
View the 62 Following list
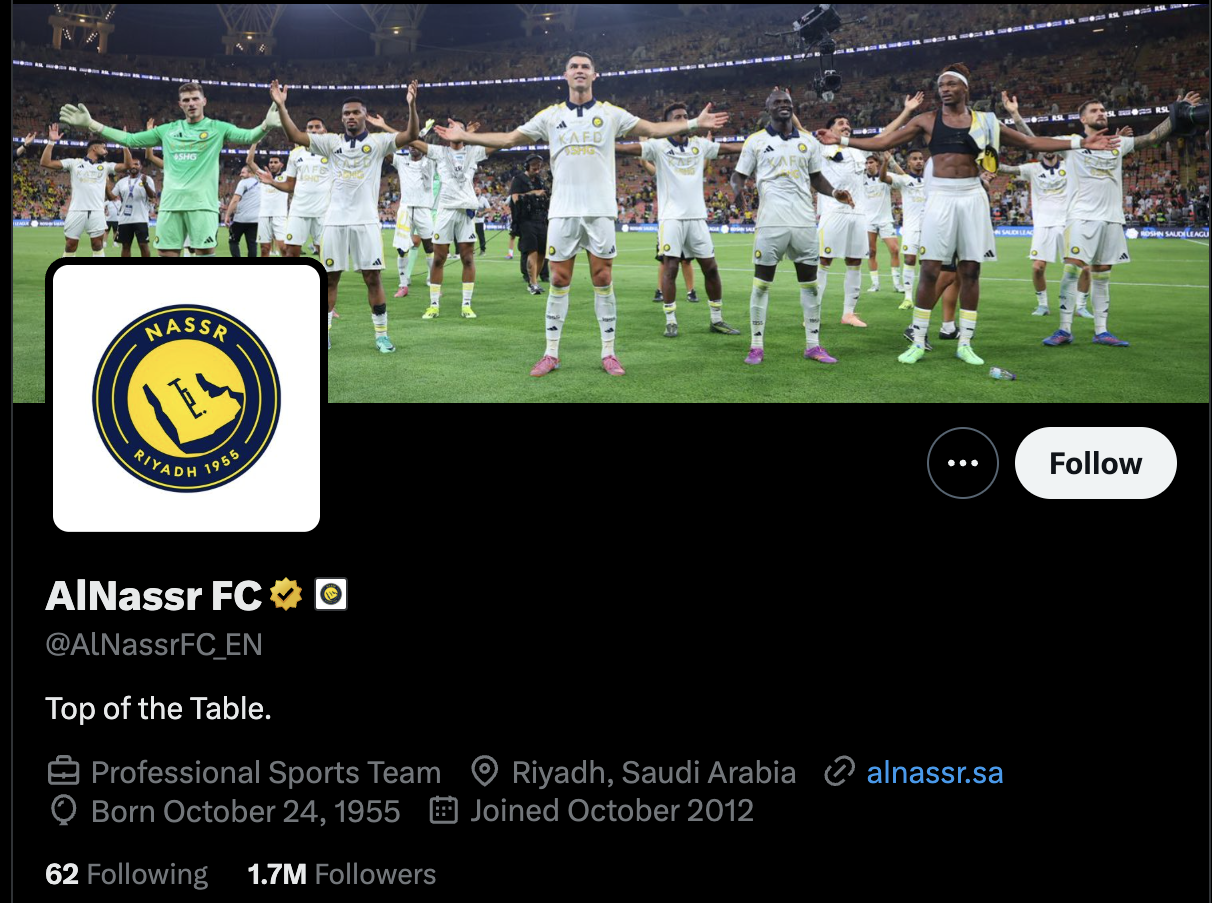coord(127,874)
